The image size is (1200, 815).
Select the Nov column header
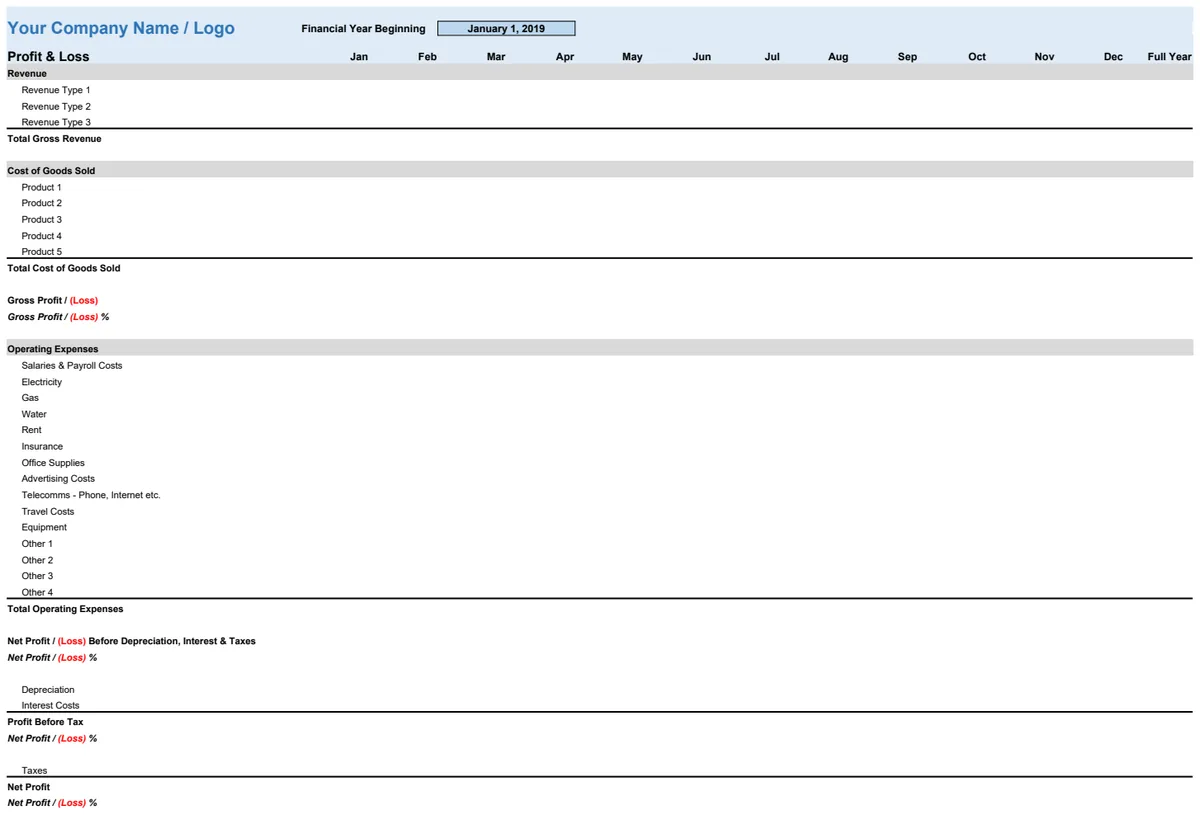(1044, 57)
